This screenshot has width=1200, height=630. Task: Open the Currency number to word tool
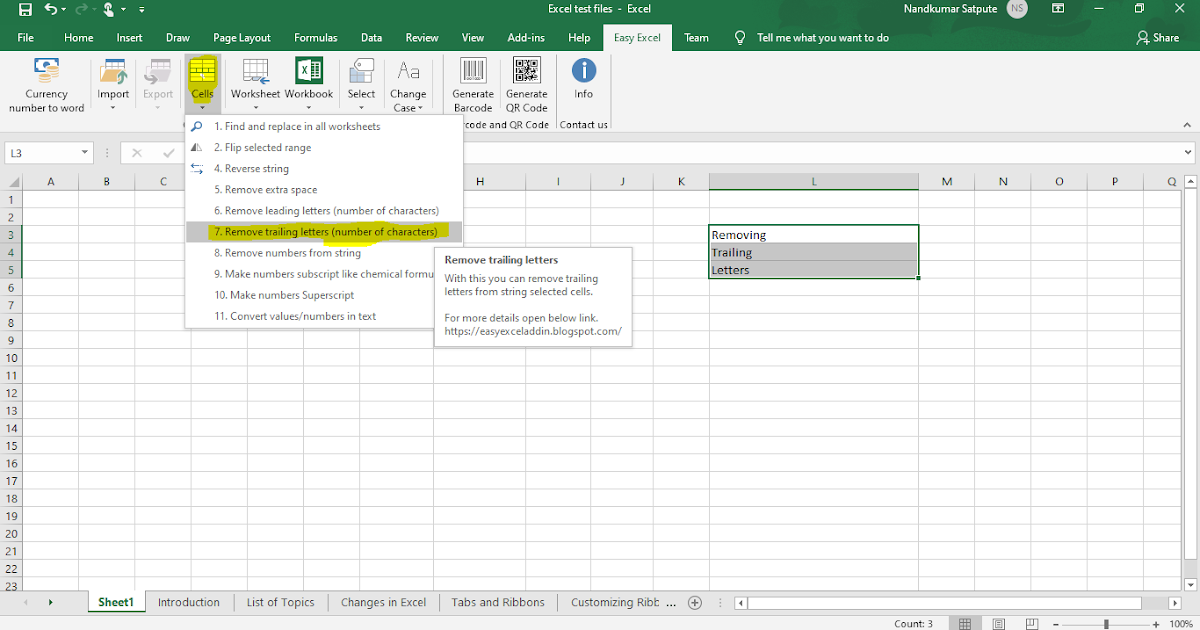click(46, 83)
